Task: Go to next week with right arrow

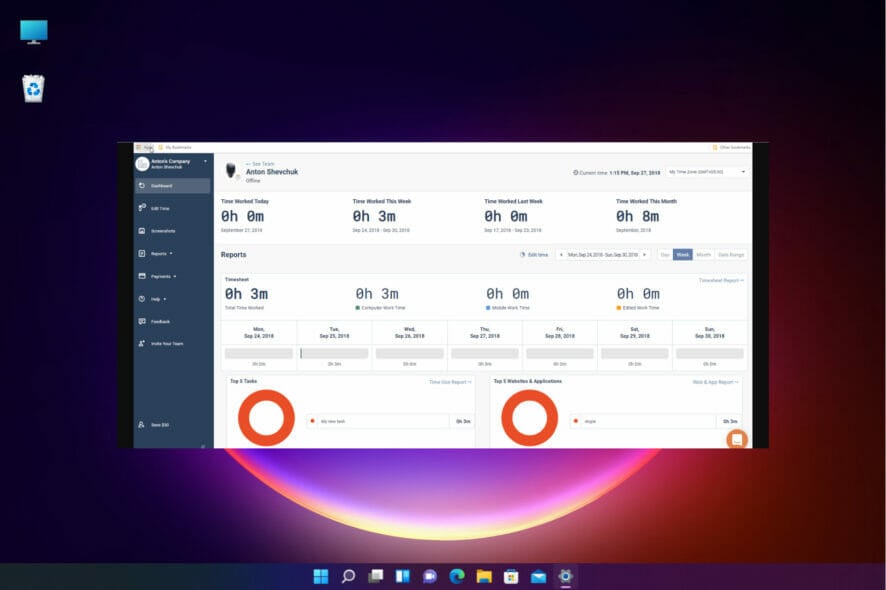Action: (644, 255)
